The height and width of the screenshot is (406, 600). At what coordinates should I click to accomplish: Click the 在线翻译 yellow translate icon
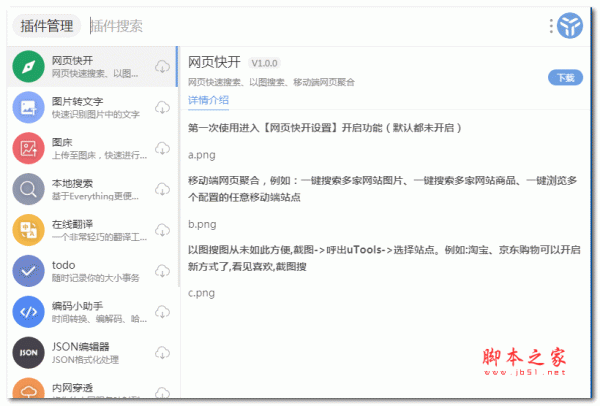tap(28, 230)
